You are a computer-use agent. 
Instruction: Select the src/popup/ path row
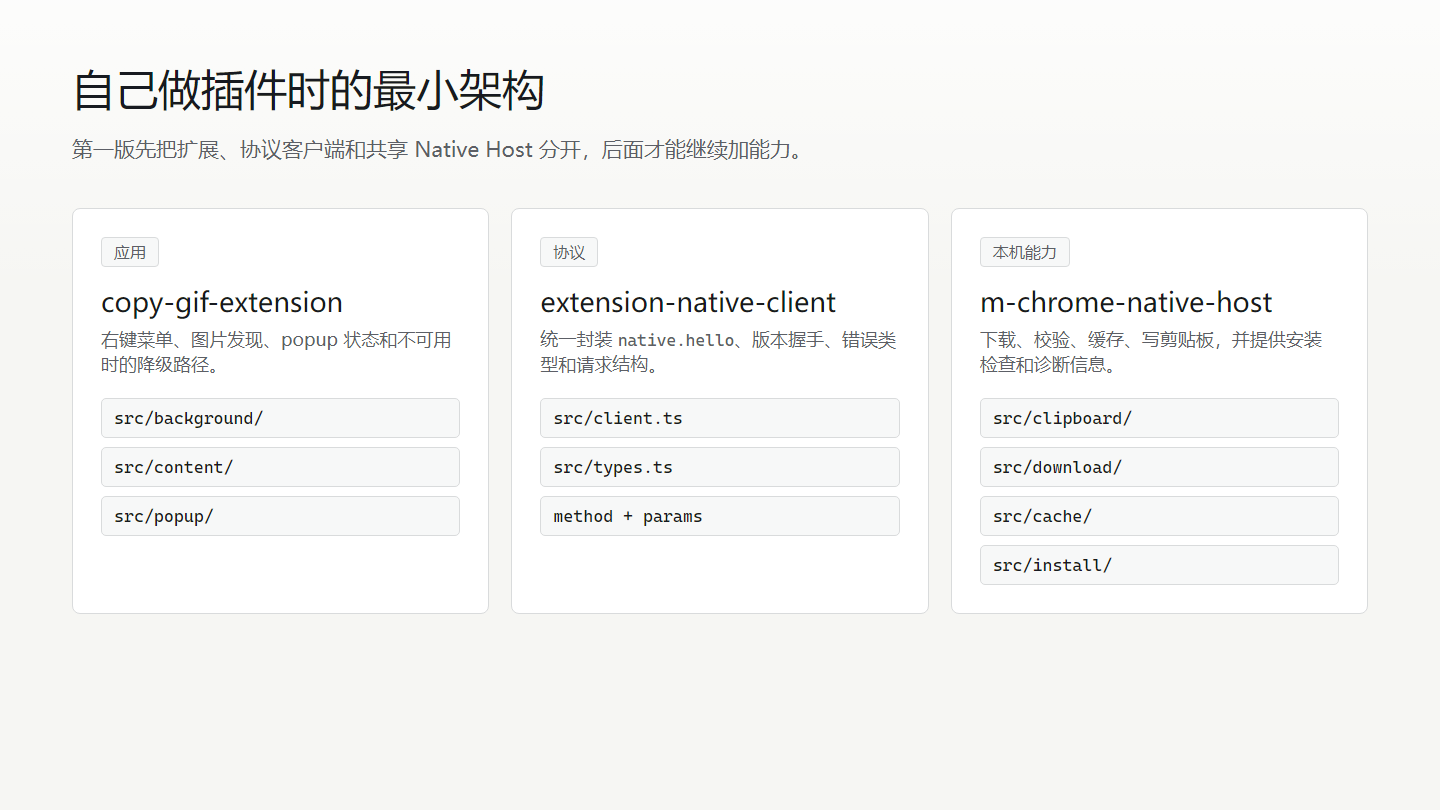click(280, 516)
